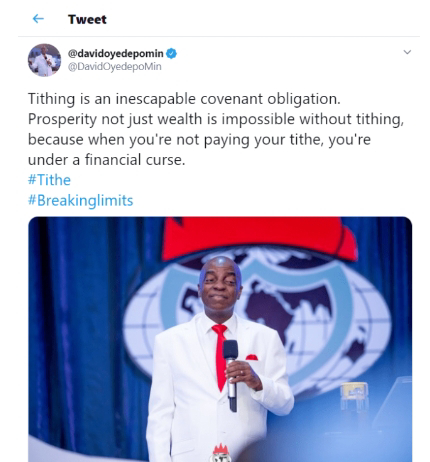
Task: Click the "Tithing is an inescapable" sentence
Action: (x=184, y=99)
